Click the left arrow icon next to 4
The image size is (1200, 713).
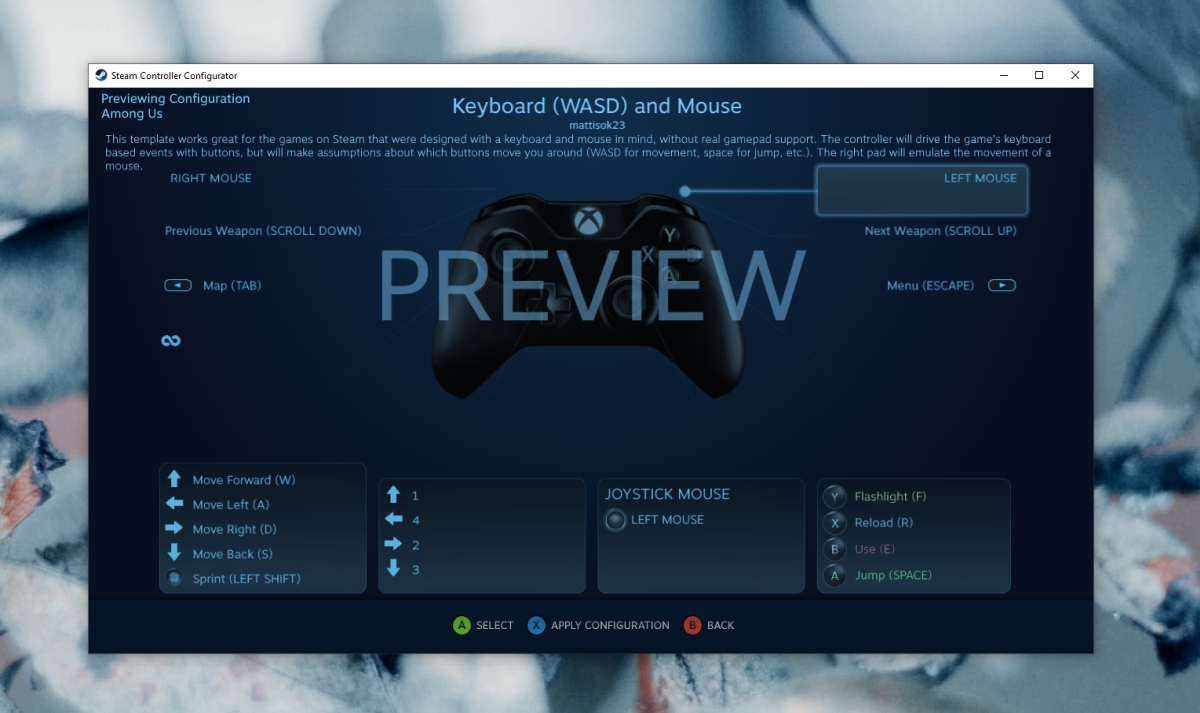[393, 520]
